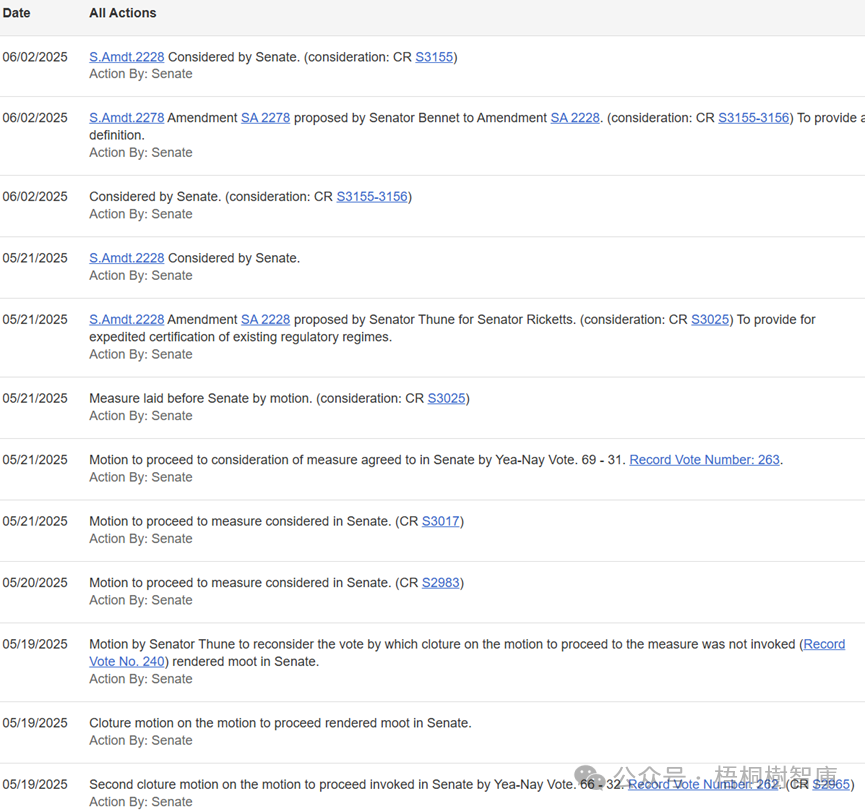Open CR S3155-3156 in the Bennet amendment row
This screenshot has height=812, width=865.
(753, 118)
